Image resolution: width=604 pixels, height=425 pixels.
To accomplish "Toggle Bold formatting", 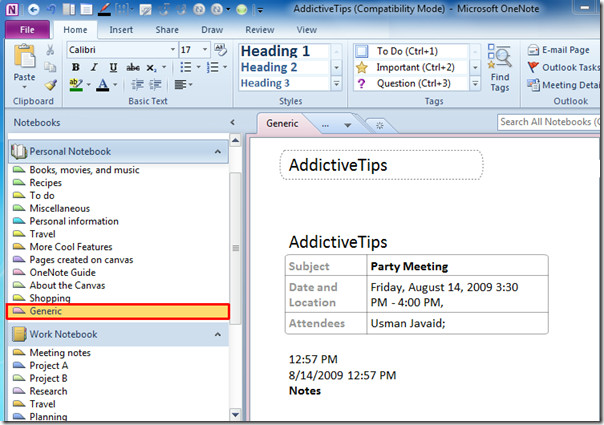I will pyautogui.click(x=76, y=67).
